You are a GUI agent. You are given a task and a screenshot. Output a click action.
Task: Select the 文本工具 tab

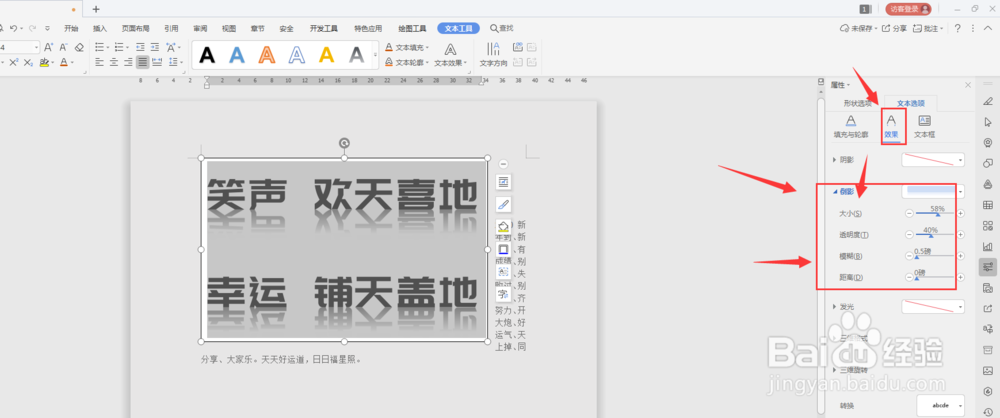click(459, 28)
